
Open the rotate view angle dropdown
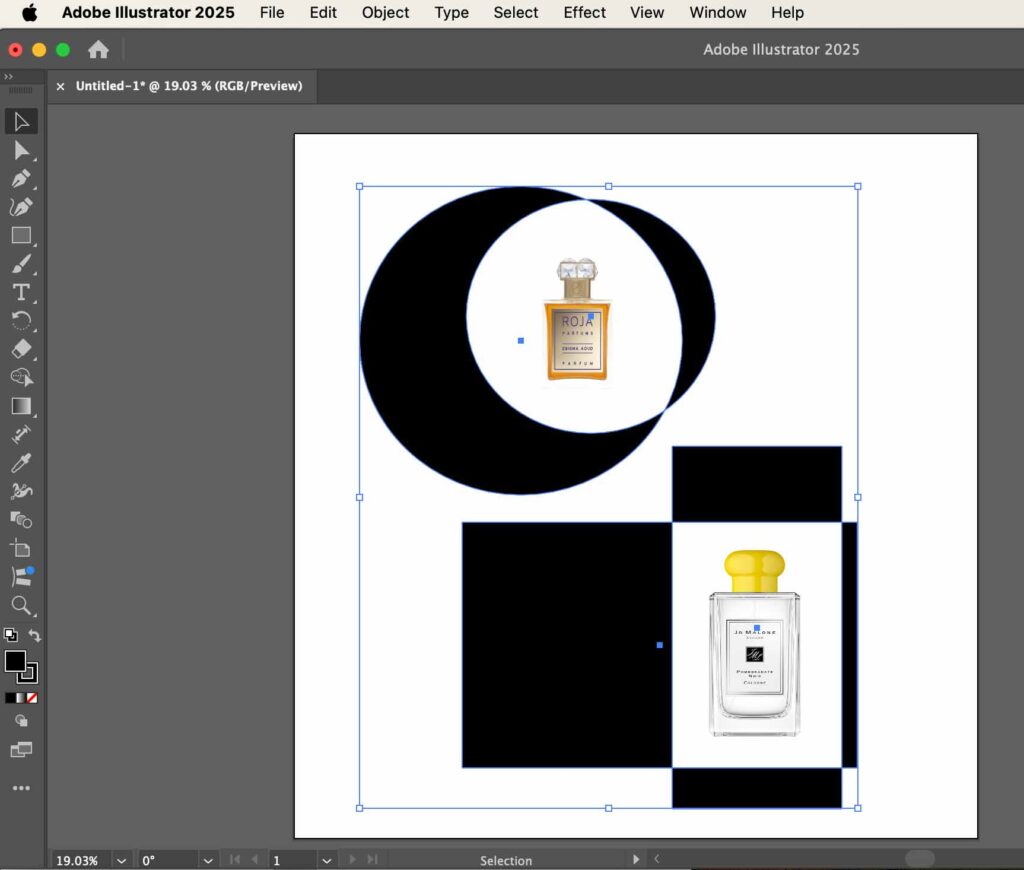click(208, 860)
